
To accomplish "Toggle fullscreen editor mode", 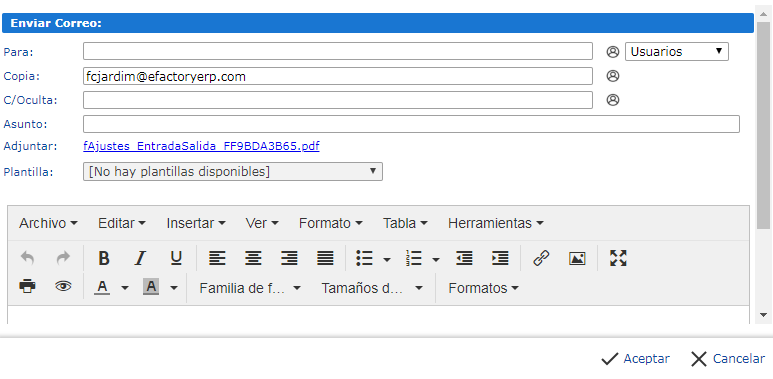I will (618, 258).
